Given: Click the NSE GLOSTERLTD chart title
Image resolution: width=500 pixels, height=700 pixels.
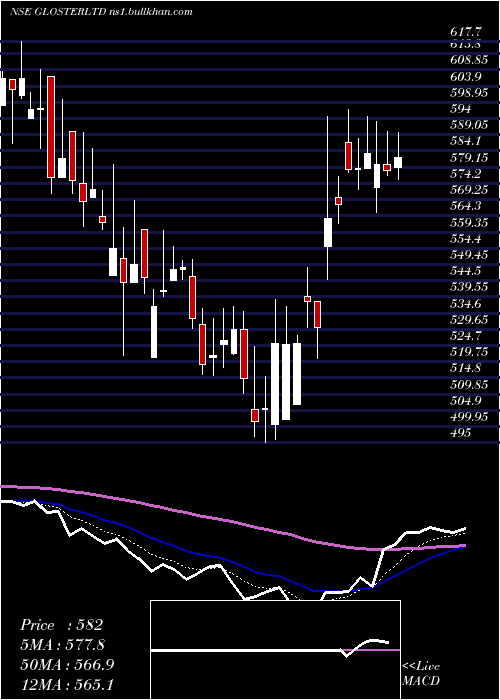Looking at the screenshot, I should click(101, 12).
